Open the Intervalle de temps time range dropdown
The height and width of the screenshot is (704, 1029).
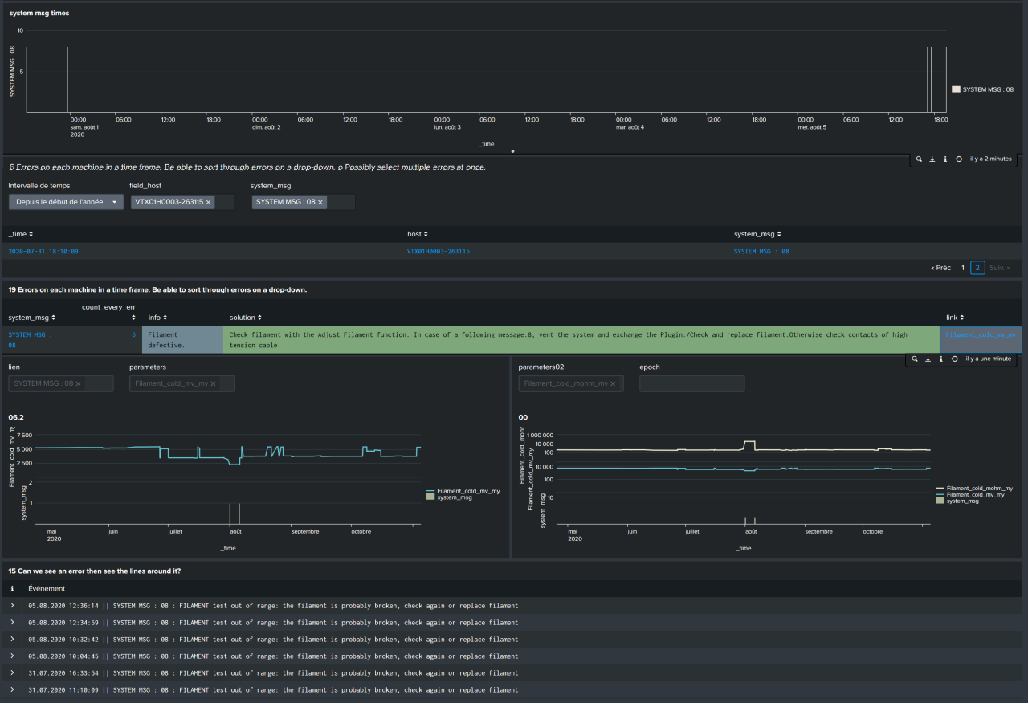[64, 202]
